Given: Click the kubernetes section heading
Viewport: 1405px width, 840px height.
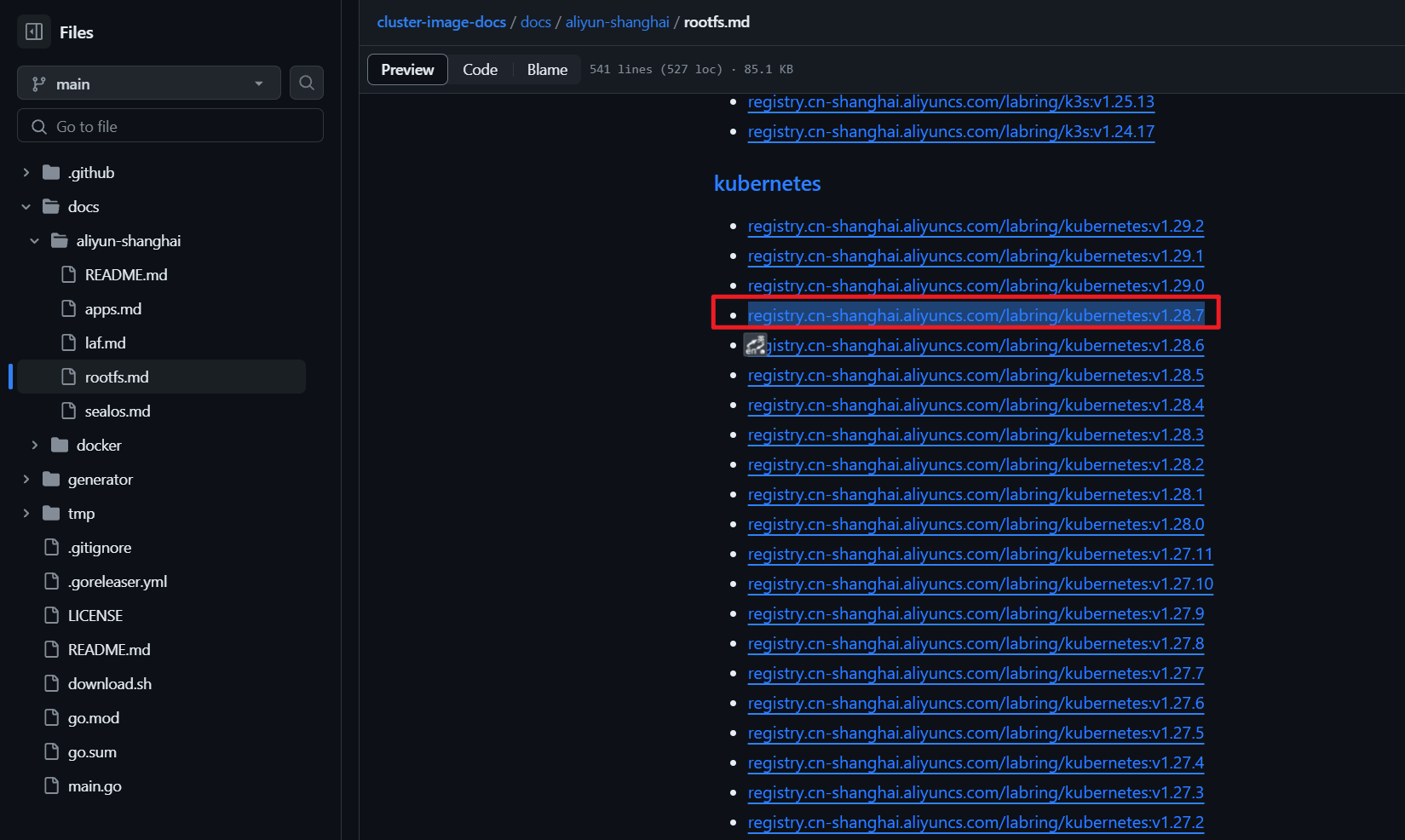Looking at the screenshot, I should pyautogui.click(x=768, y=183).
